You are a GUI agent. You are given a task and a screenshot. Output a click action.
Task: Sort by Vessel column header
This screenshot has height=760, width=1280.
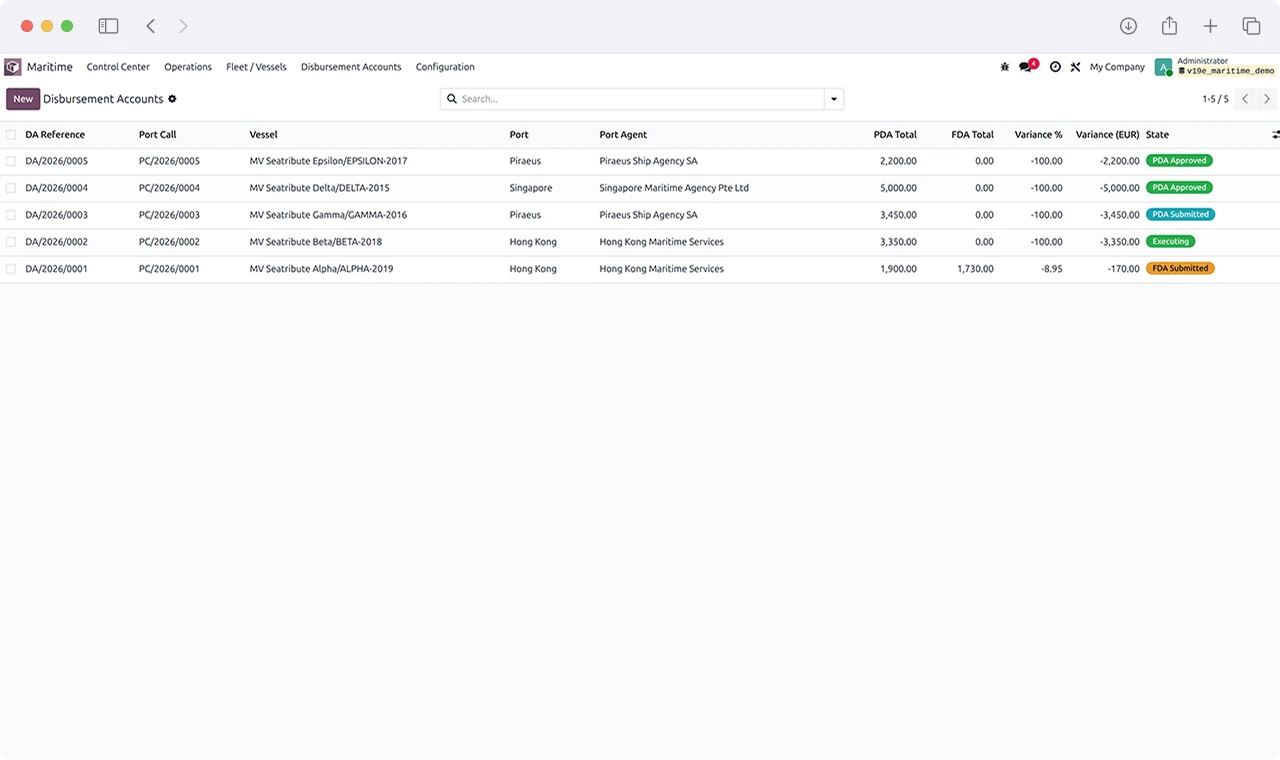(x=264, y=135)
